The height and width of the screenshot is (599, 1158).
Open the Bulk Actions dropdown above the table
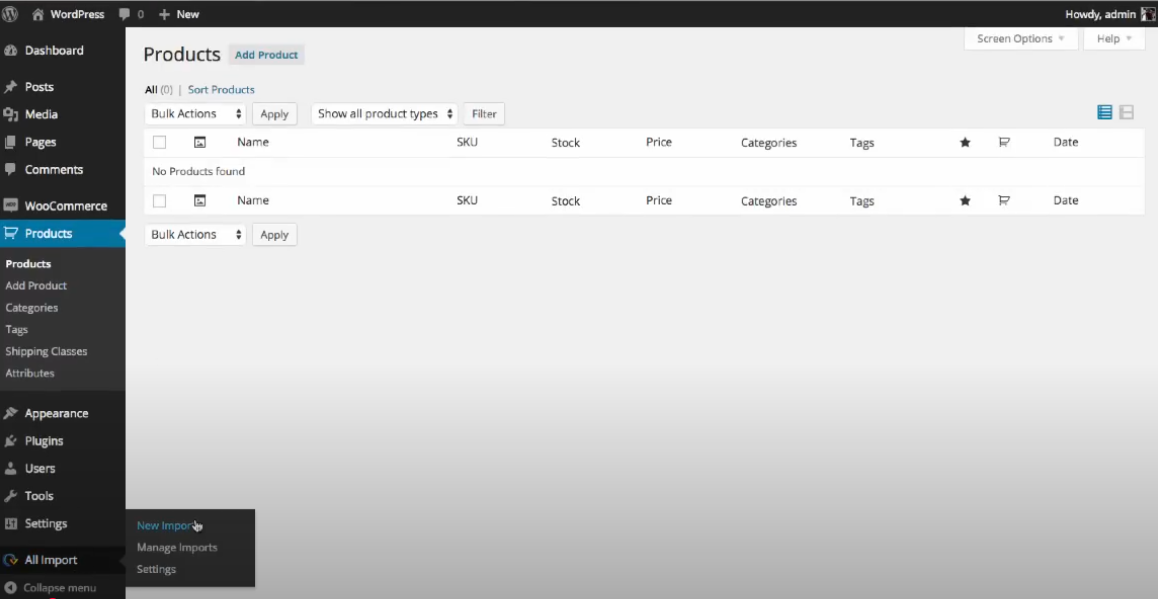coord(196,114)
